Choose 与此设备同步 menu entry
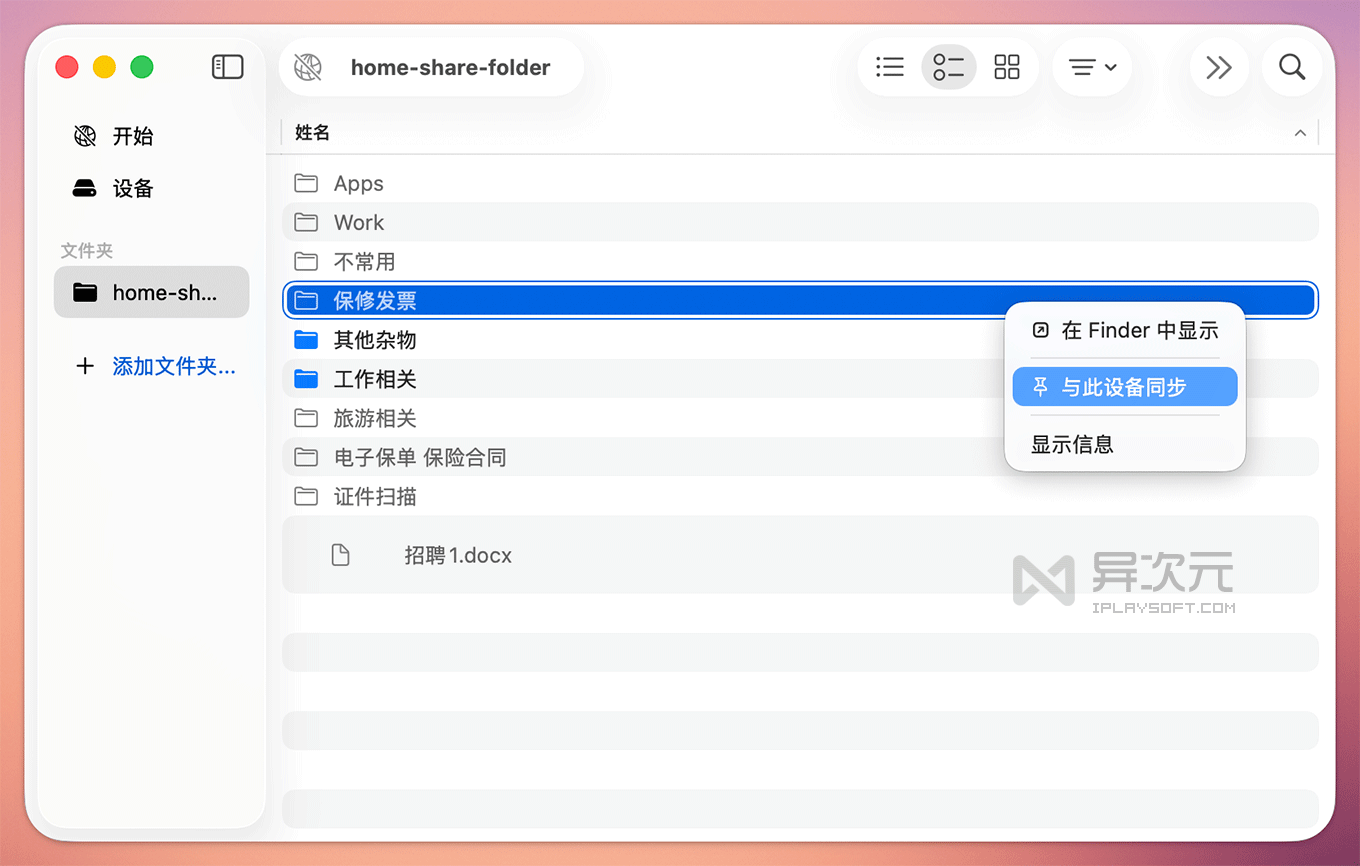This screenshot has width=1360, height=866. pos(1125,387)
